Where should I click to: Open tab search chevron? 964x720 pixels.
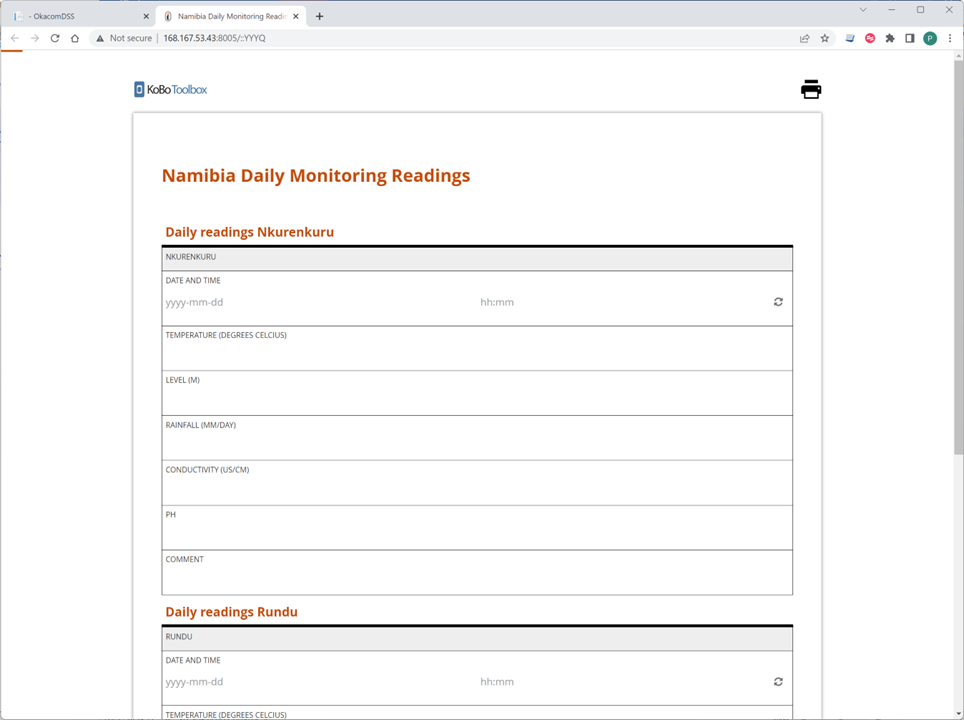(x=863, y=10)
